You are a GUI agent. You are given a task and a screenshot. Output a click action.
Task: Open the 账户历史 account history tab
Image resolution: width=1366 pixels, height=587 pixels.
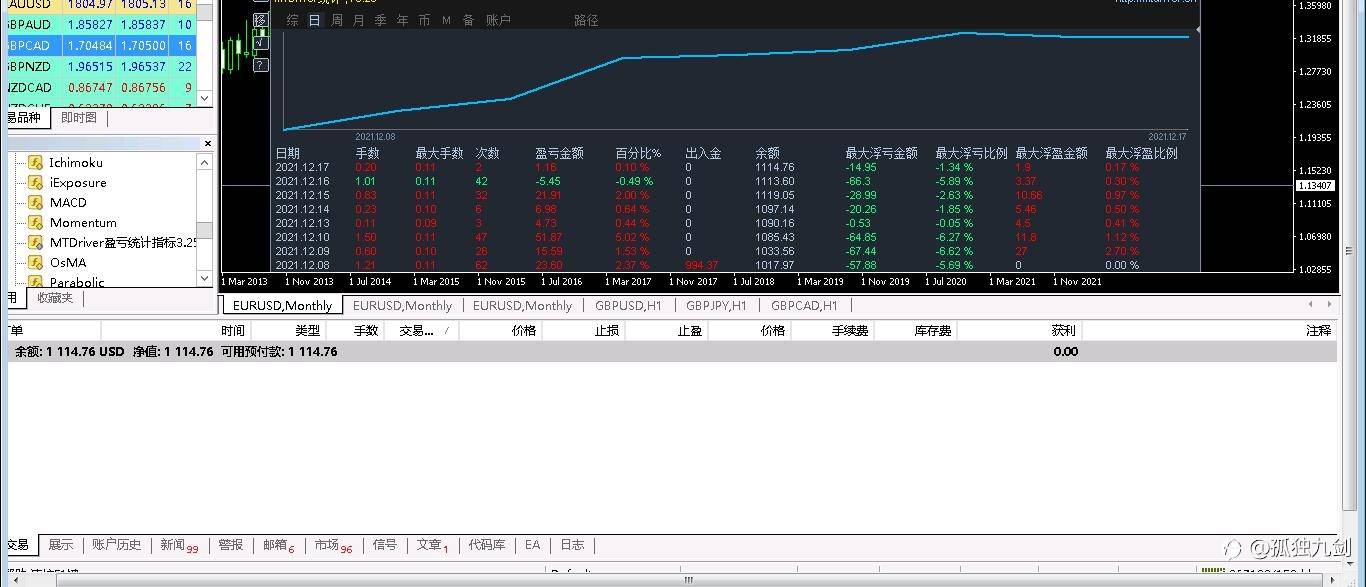(x=117, y=545)
